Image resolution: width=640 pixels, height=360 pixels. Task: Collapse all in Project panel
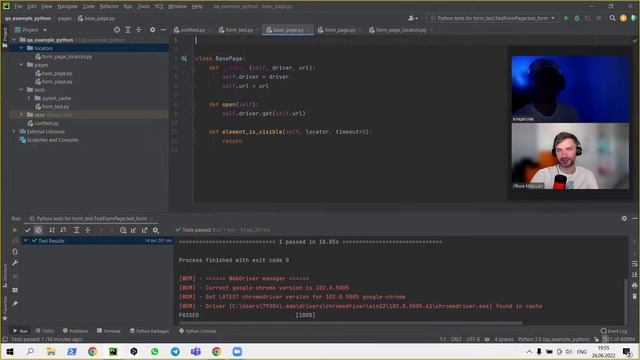pos(138,30)
